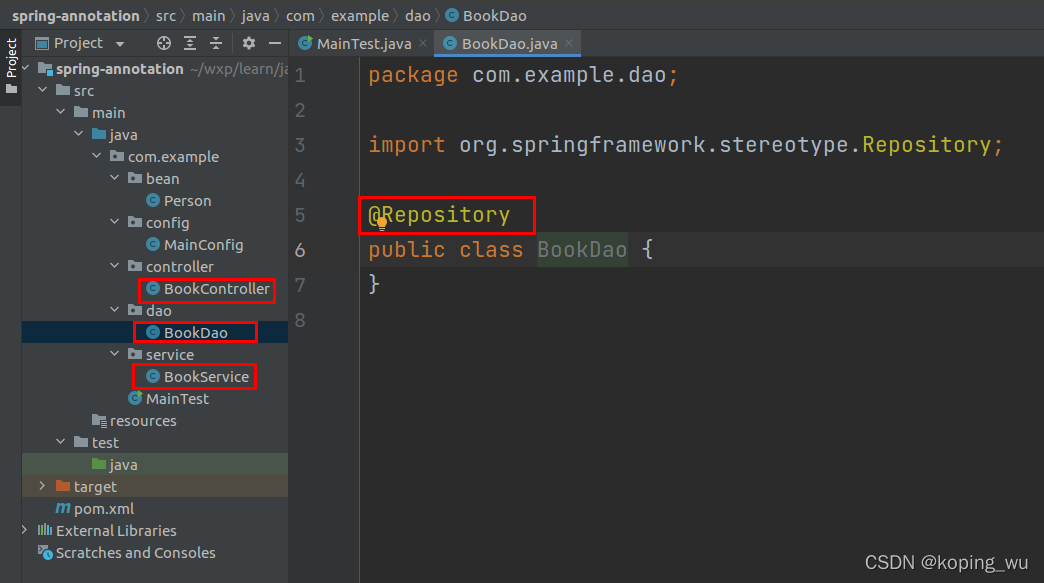
Task: Click main in breadcrumb bar
Action: tap(208, 16)
